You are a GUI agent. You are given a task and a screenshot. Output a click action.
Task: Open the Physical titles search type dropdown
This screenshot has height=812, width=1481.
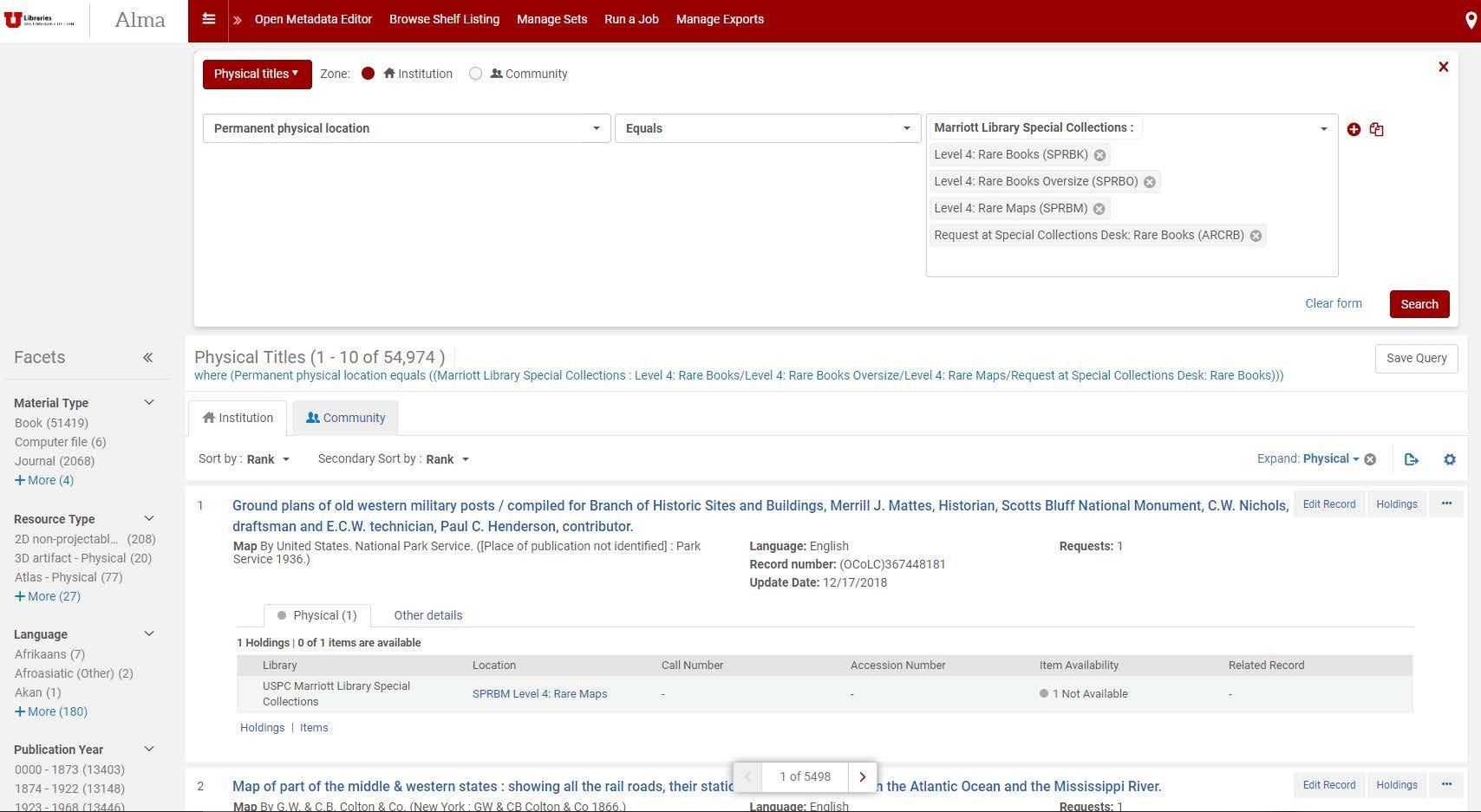click(257, 74)
